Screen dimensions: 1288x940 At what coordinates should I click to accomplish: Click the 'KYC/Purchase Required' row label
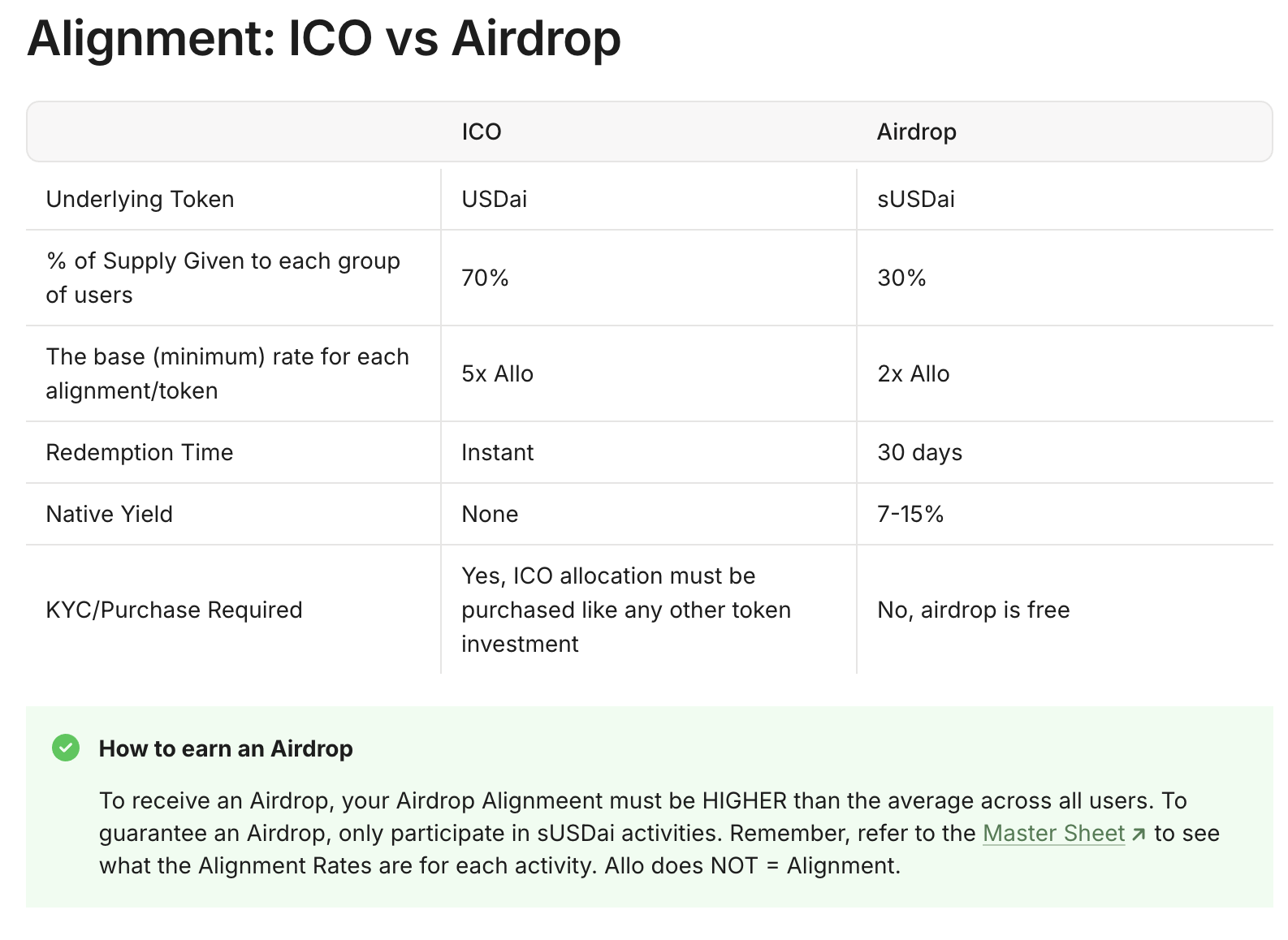click(x=174, y=610)
